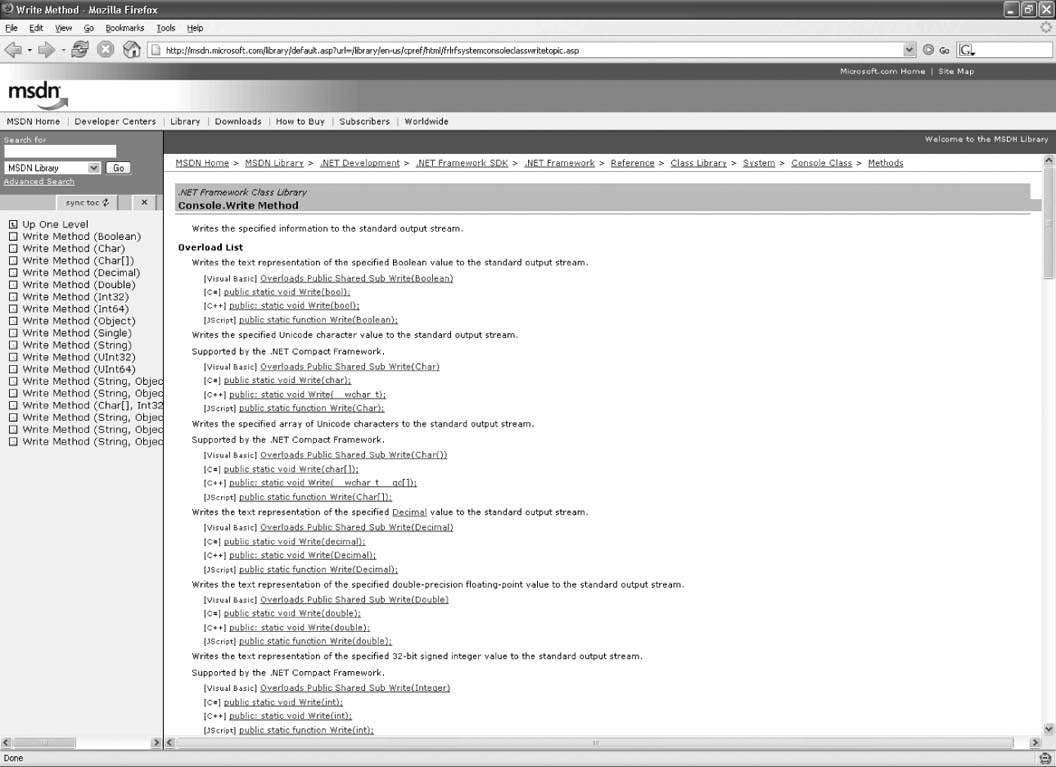Open the Forward button history dropdown arrow
This screenshot has width=1056, height=767.
pos(63,51)
